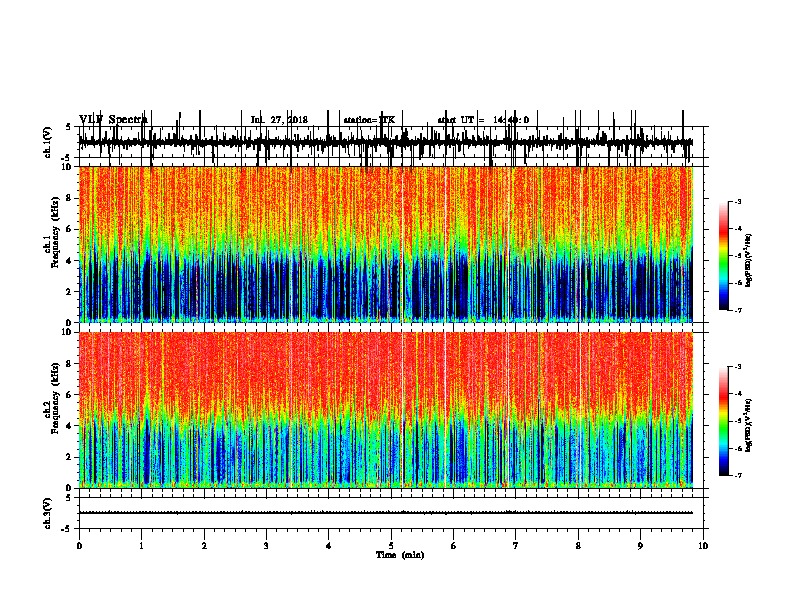
Task: Click inside the ch.1 spectrogram panel
Action: click(x=385, y=244)
